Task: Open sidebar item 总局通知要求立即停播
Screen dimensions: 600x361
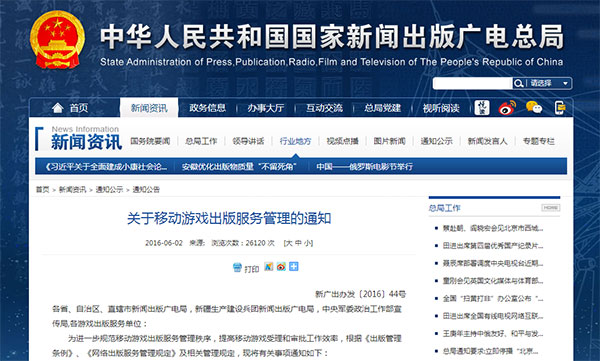Action: (491, 351)
